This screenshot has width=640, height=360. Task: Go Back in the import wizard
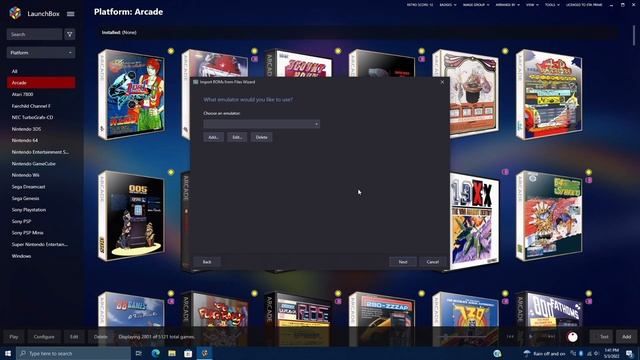[207, 262]
